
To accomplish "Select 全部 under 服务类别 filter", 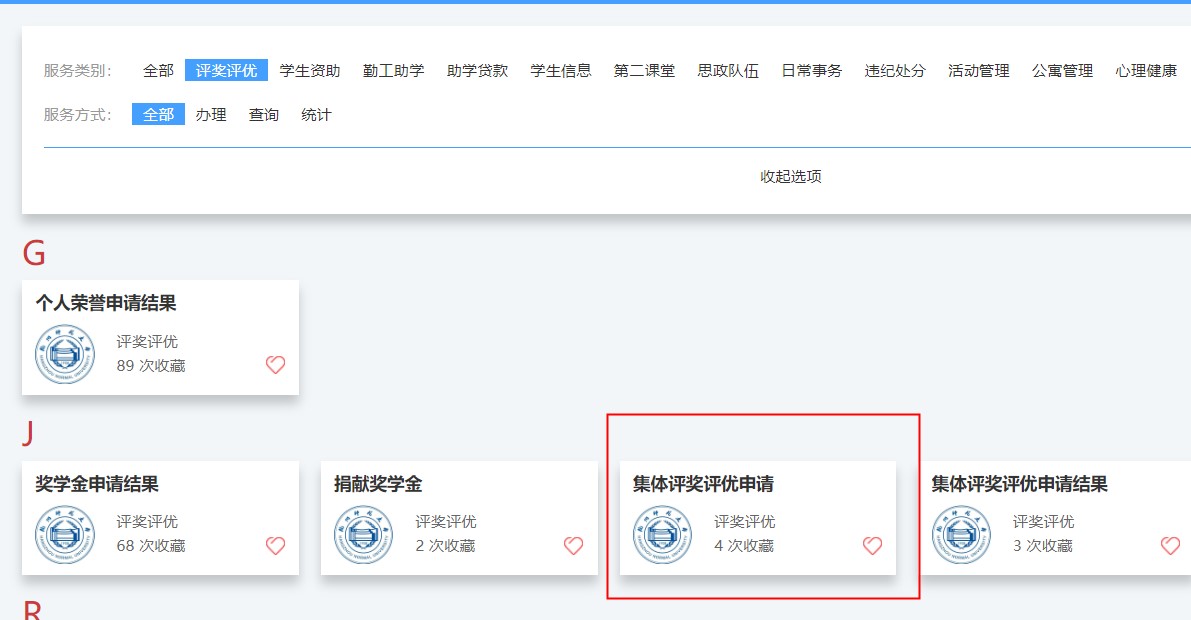I will 158,71.
